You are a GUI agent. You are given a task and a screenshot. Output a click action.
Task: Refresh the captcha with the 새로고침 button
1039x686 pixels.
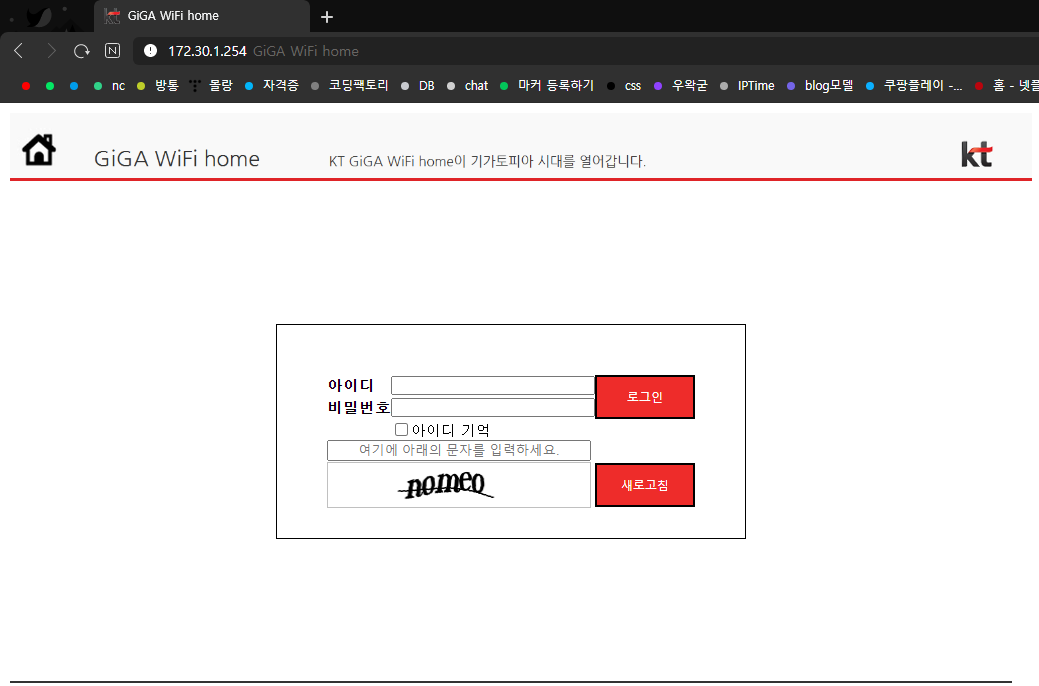coord(645,485)
